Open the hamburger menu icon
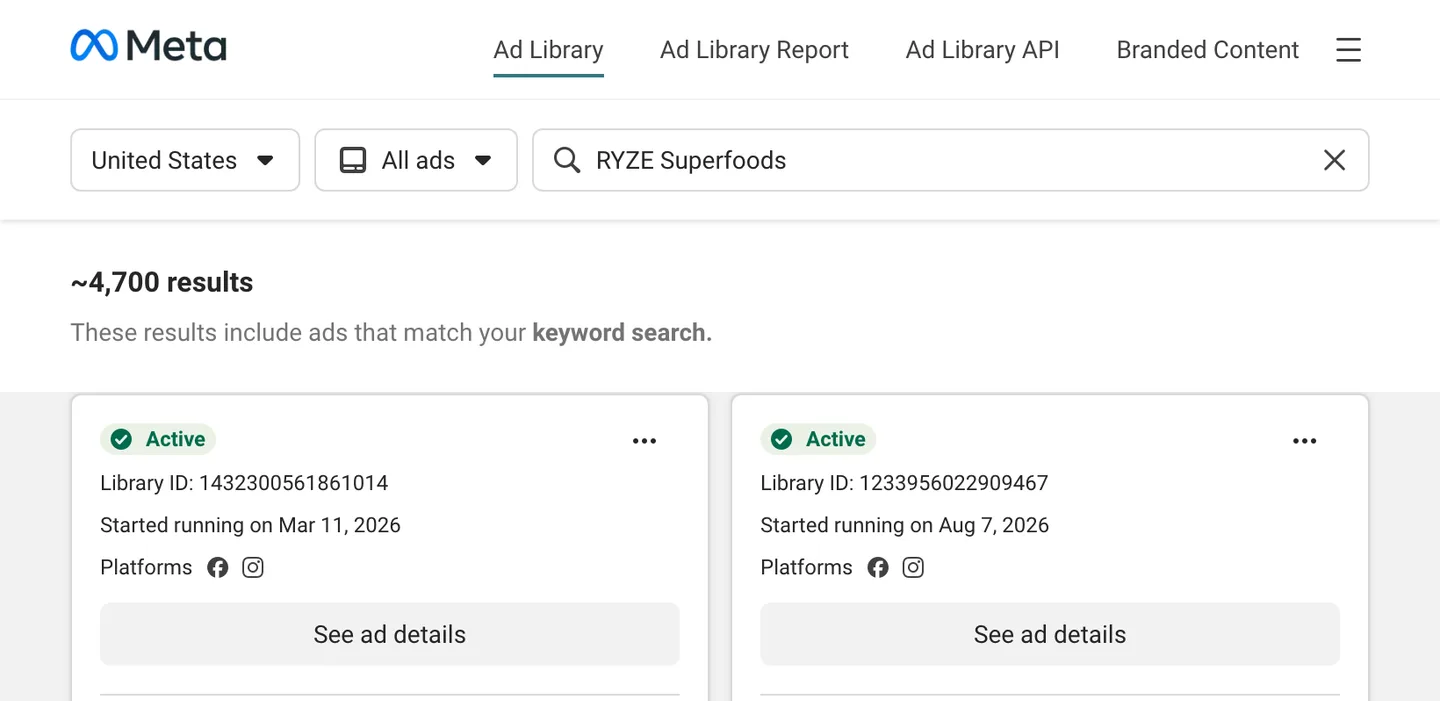The width and height of the screenshot is (1440, 701). point(1348,50)
